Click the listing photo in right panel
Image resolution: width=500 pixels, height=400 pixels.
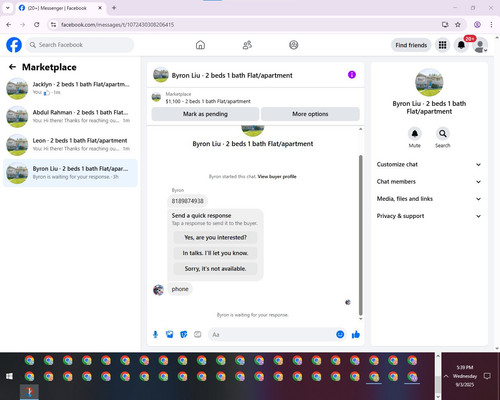pyautogui.click(x=429, y=83)
